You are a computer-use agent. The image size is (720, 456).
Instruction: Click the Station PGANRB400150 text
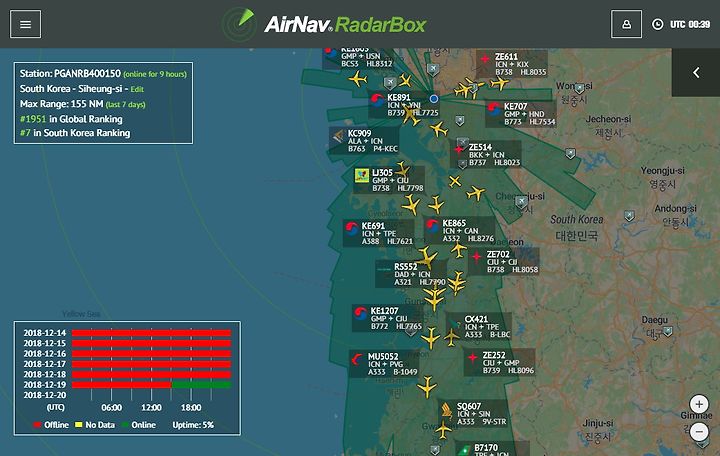[x=70, y=73]
